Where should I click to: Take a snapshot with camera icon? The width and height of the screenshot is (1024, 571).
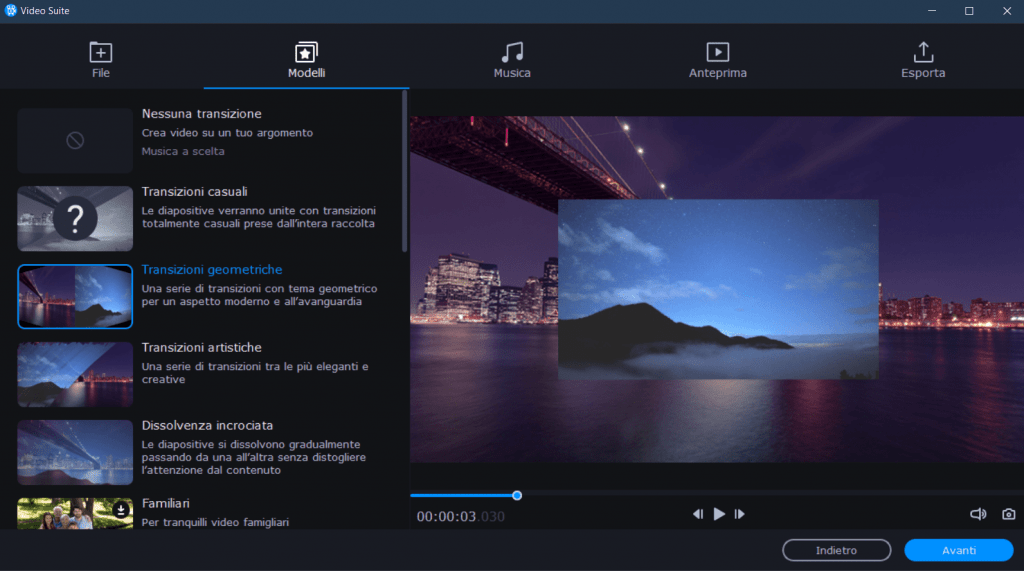(x=1008, y=514)
